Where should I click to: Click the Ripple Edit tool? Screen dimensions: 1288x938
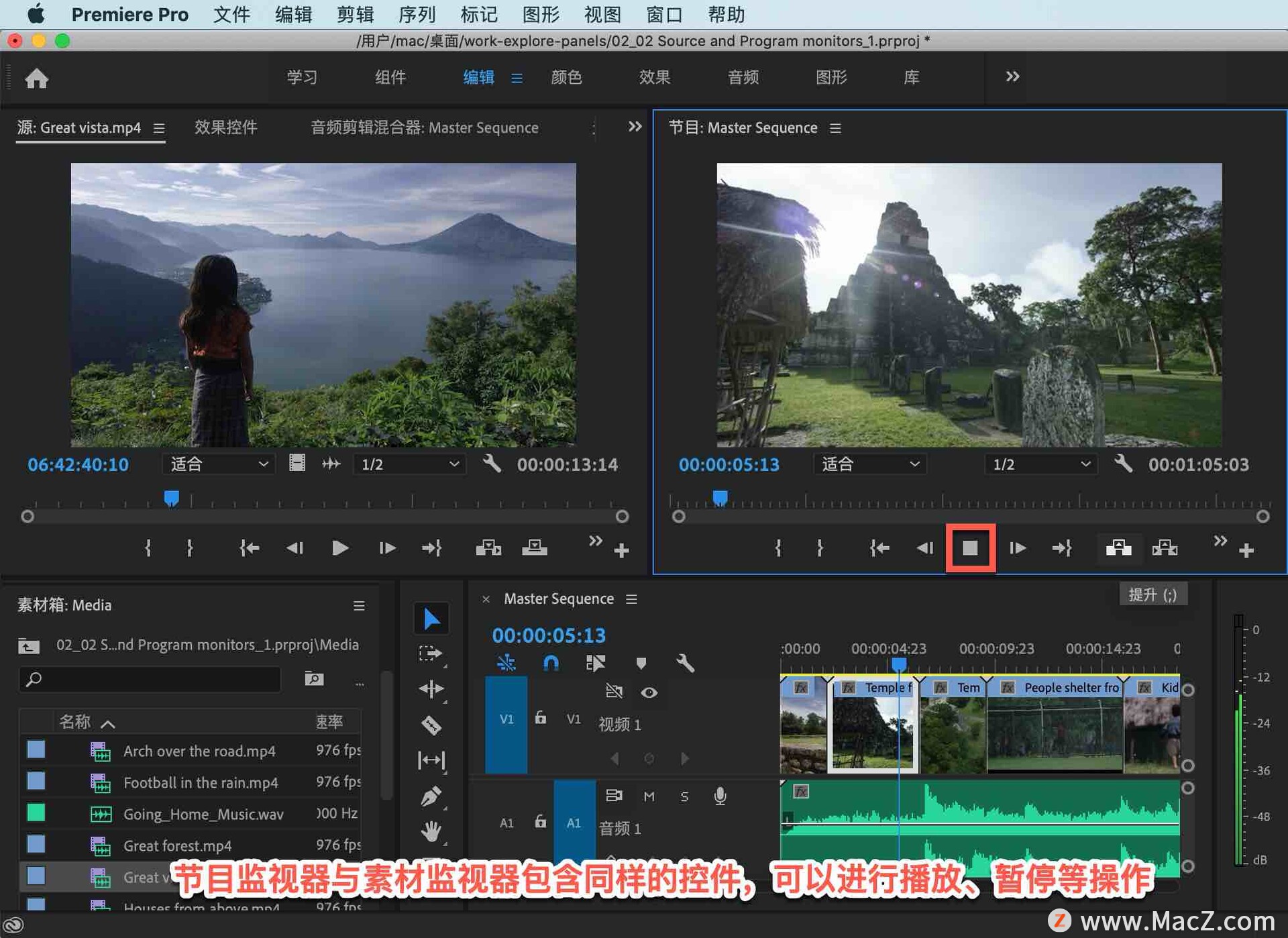click(x=431, y=689)
